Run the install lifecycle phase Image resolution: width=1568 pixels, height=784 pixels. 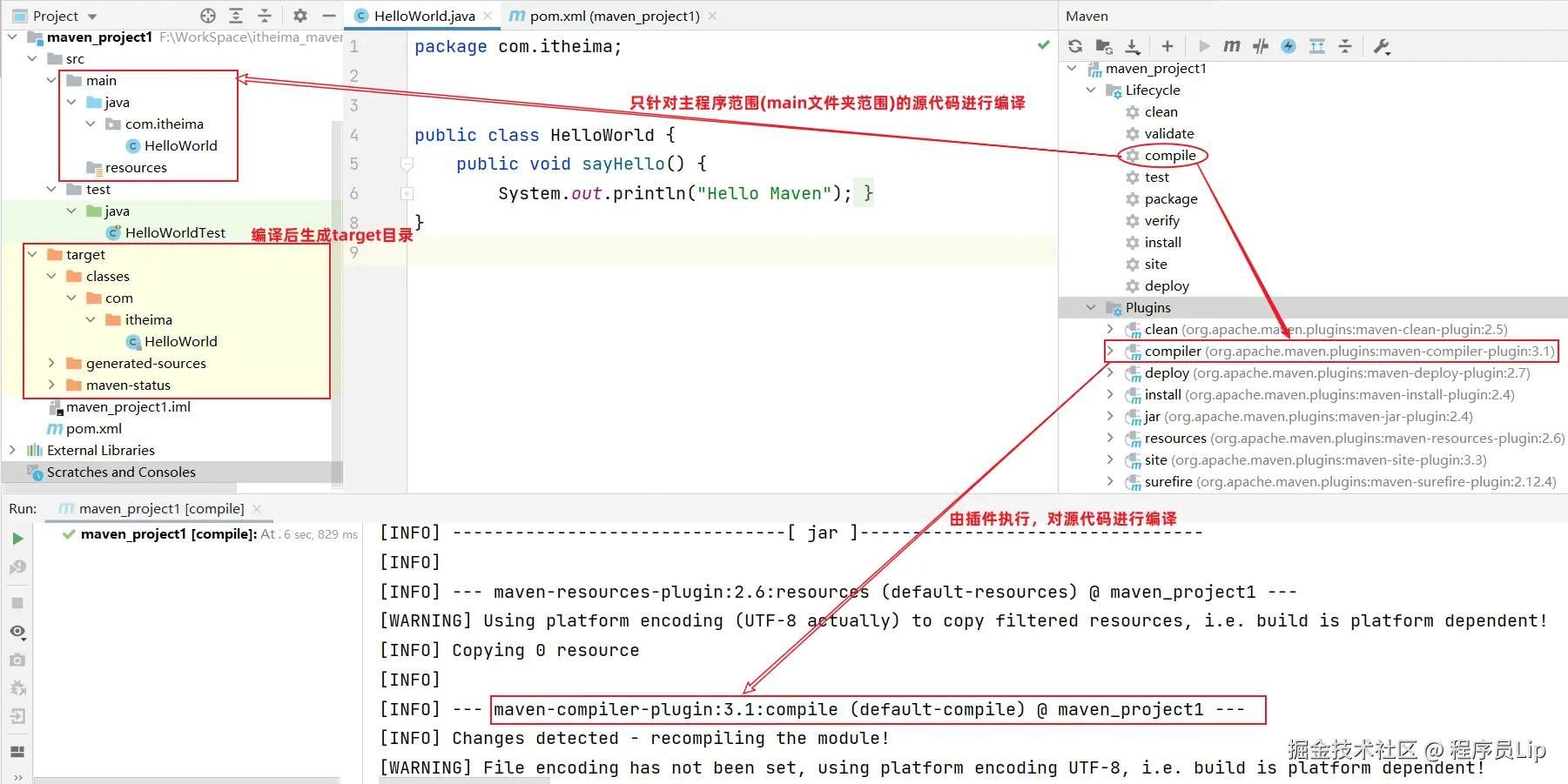point(1162,242)
